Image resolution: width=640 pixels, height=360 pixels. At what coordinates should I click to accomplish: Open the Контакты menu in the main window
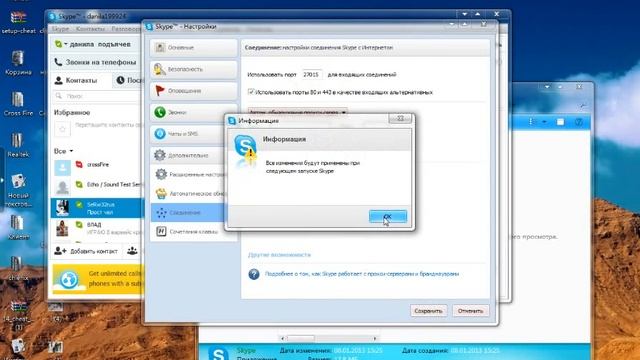pyautogui.click(x=91, y=29)
